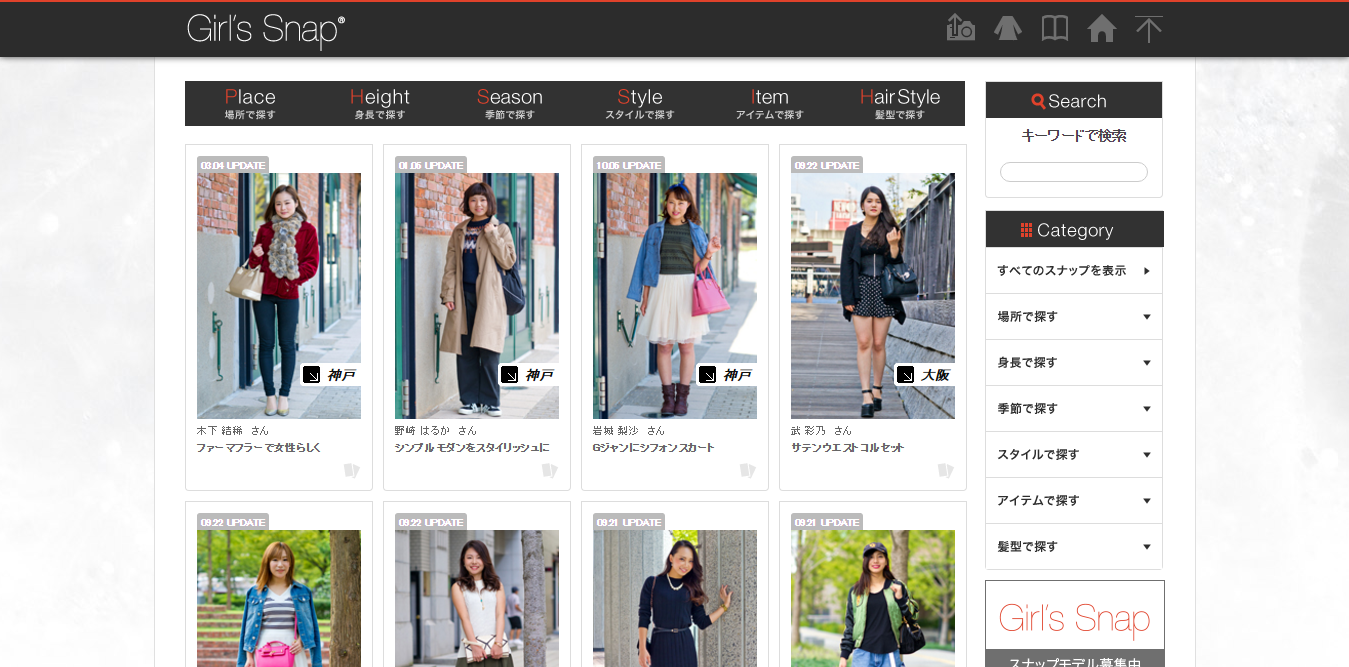Open photo of woman in white chiffon skirt
The height and width of the screenshot is (667, 1349).
click(675, 296)
